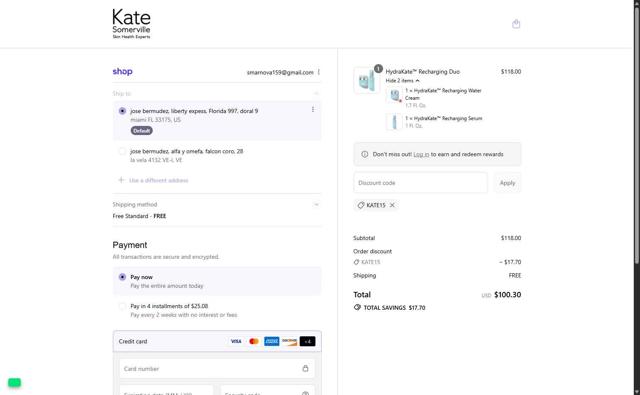Click the plus icon for different address
Screen dimensions: 640x395
click(x=121, y=180)
